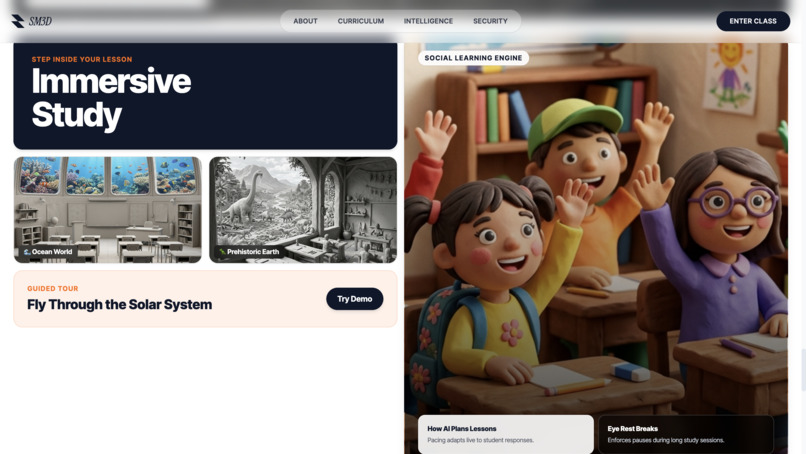Open the Ocean World classroom thumbnail
This screenshot has height=454, width=806.
tap(107, 210)
